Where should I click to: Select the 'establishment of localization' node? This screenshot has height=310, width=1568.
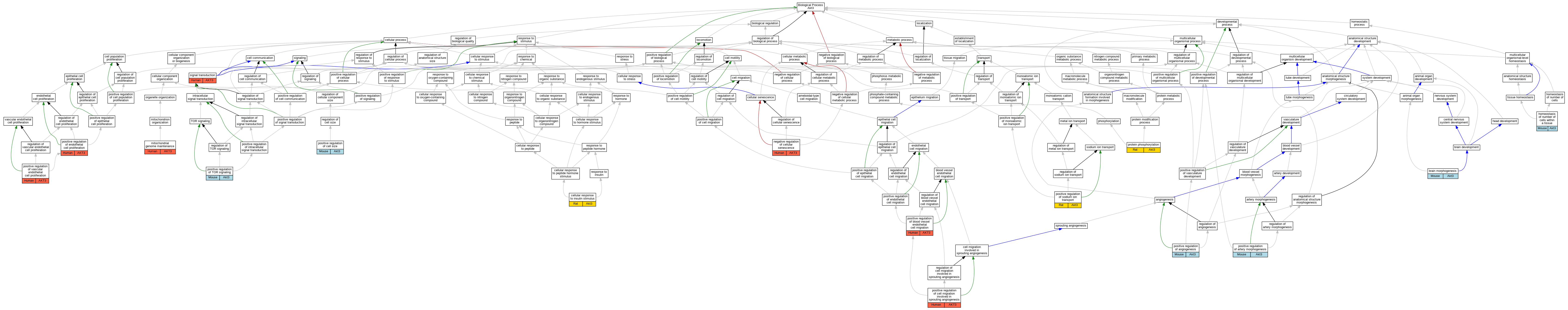pyautogui.click(x=964, y=40)
